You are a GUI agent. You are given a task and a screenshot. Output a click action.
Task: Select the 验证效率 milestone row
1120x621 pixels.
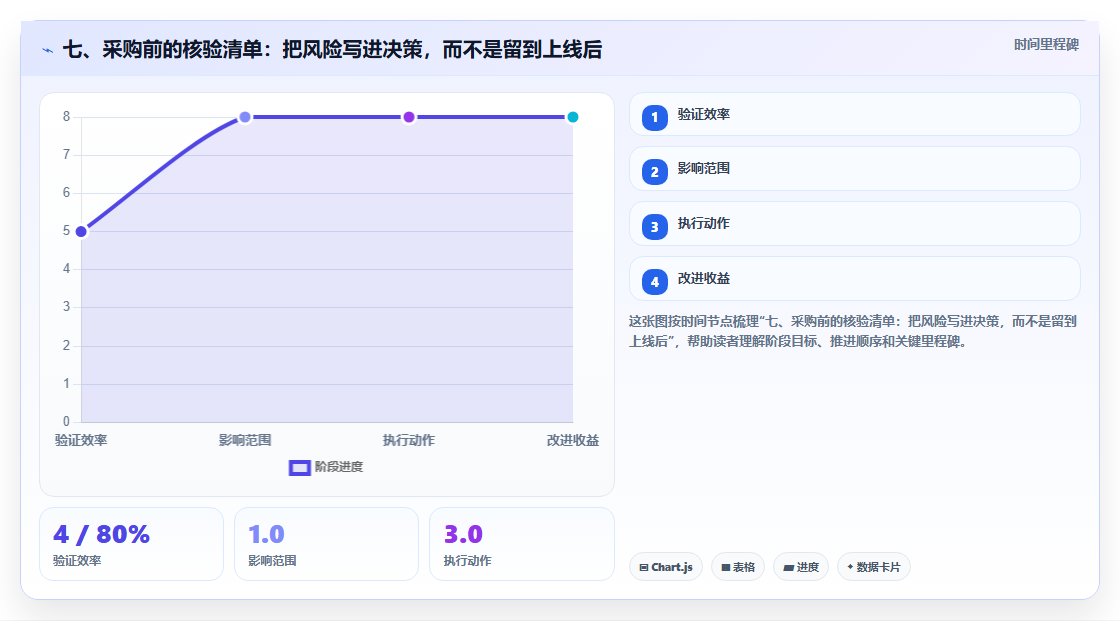854,114
